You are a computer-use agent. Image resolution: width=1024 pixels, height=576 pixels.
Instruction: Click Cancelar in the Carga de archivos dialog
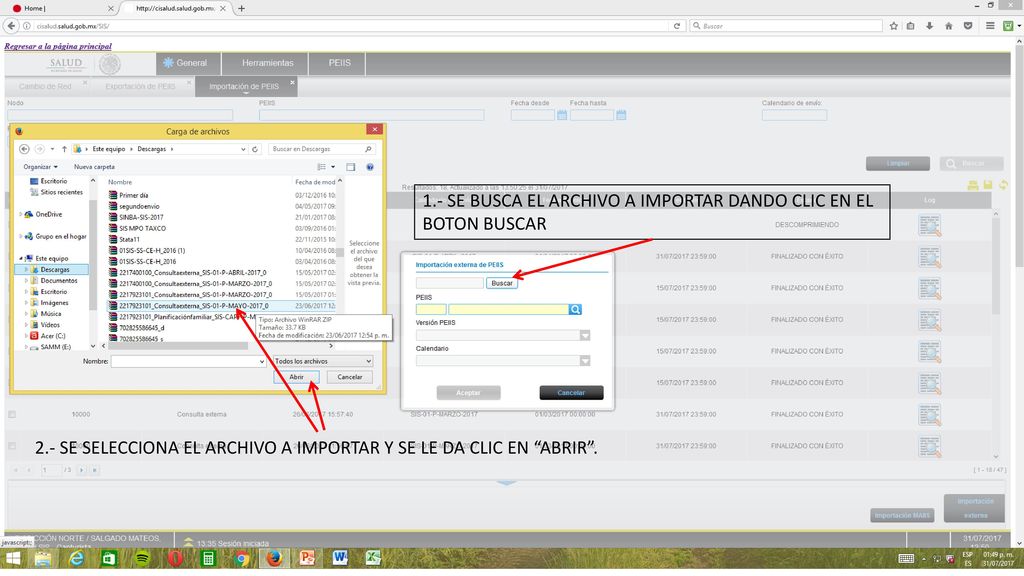pos(349,377)
